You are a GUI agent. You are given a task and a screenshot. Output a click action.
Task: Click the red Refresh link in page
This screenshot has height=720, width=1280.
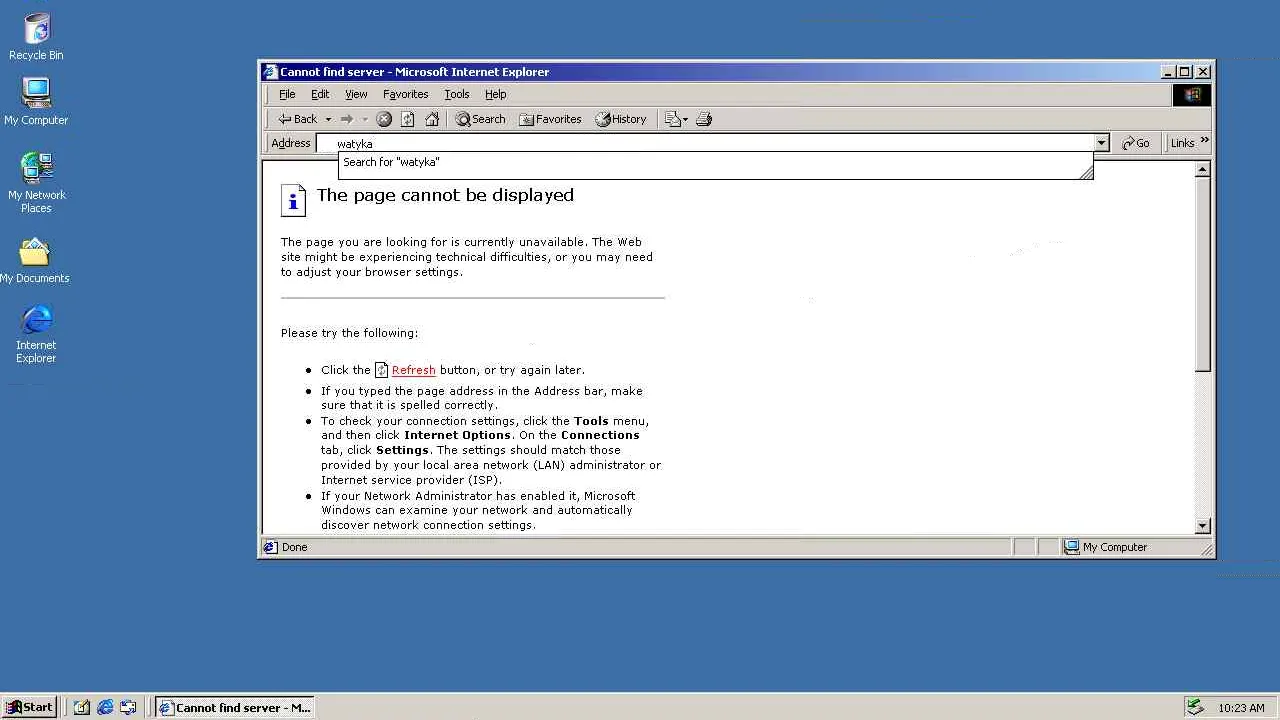(413, 370)
